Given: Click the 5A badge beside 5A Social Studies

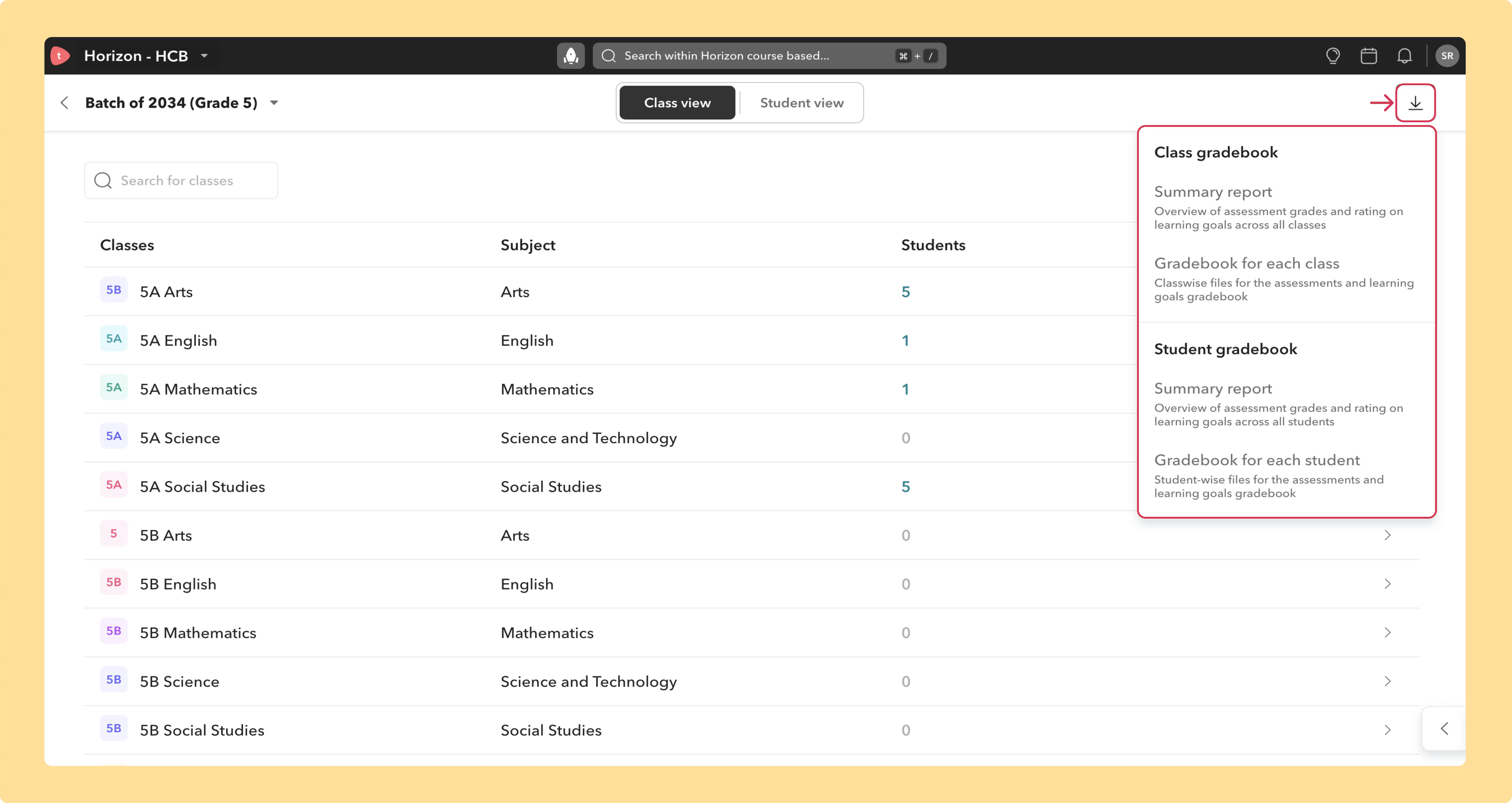Looking at the screenshot, I should (x=114, y=485).
